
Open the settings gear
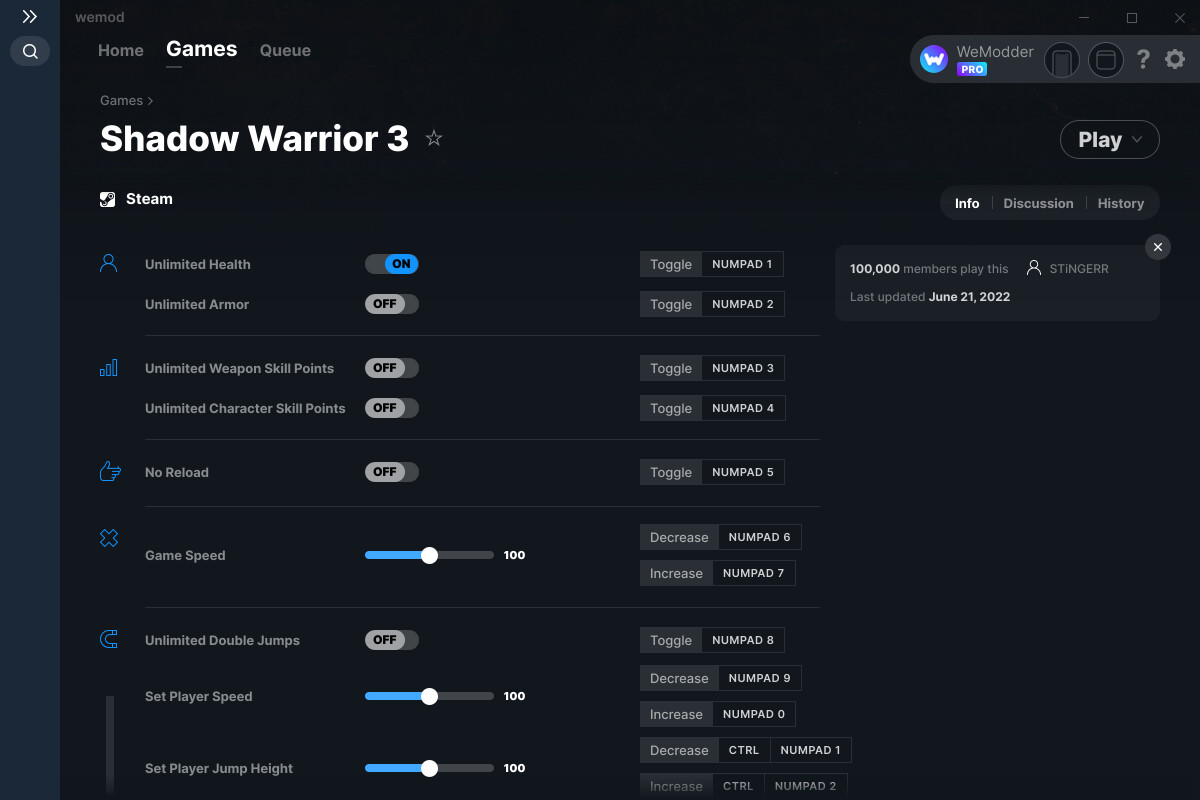click(x=1174, y=59)
